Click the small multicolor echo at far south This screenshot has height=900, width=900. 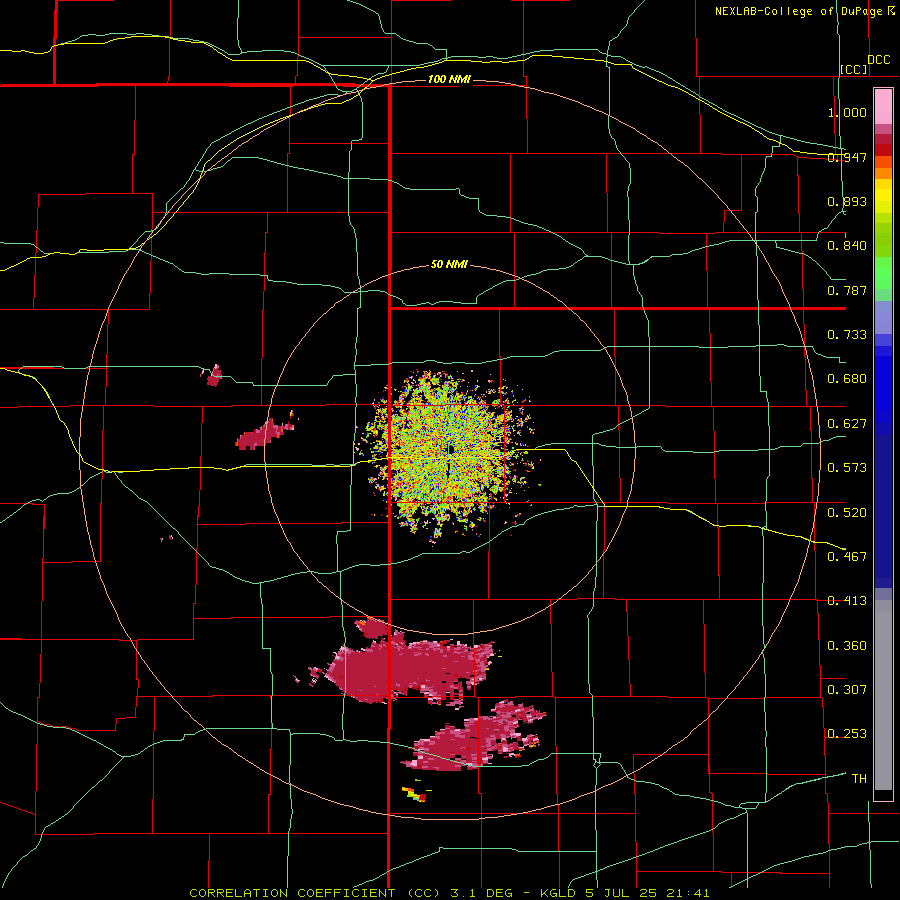click(x=416, y=794)
